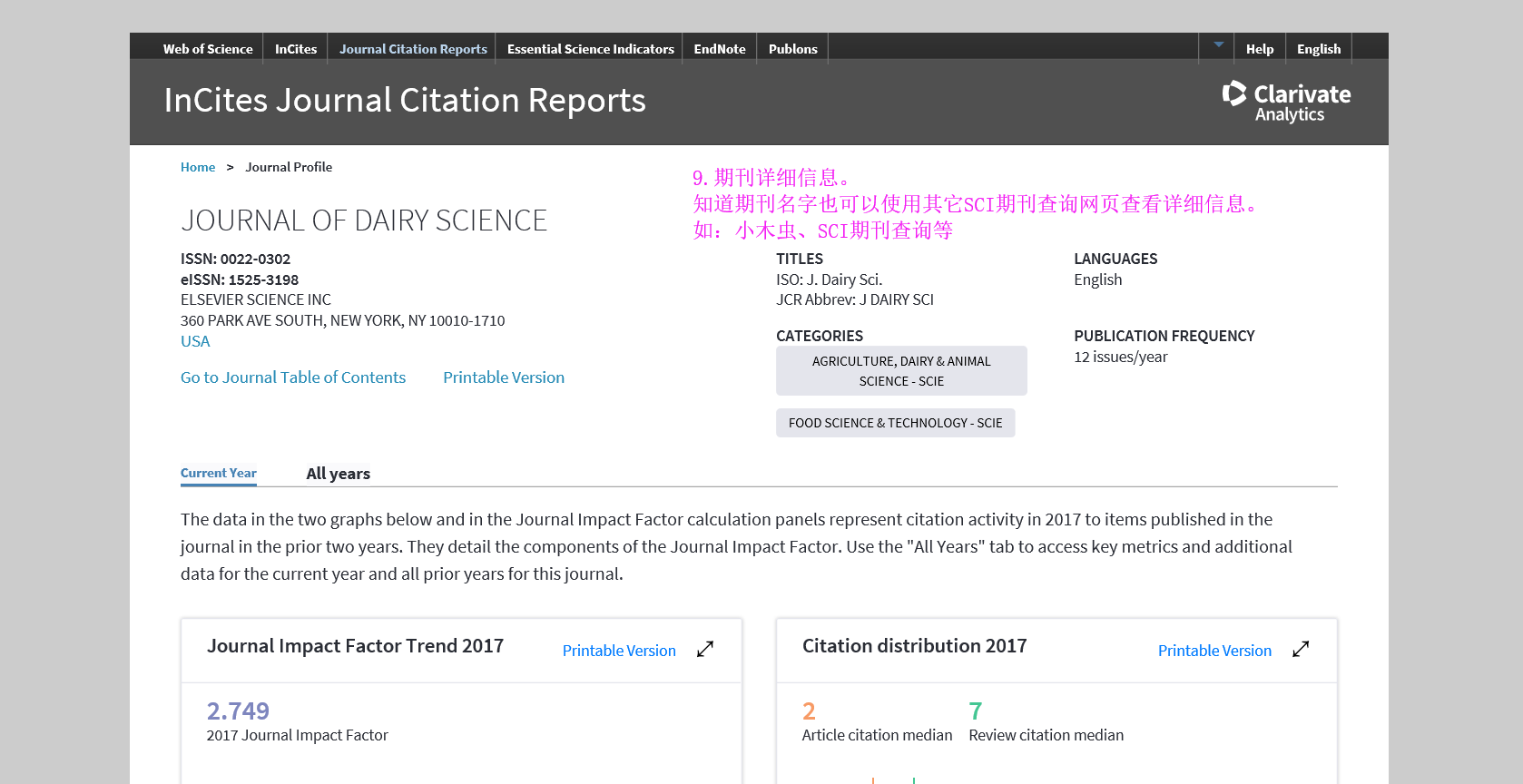
Task: Click the JCR Abbrev: J DAIRY SCI text
Action: [x=855, y=300]
